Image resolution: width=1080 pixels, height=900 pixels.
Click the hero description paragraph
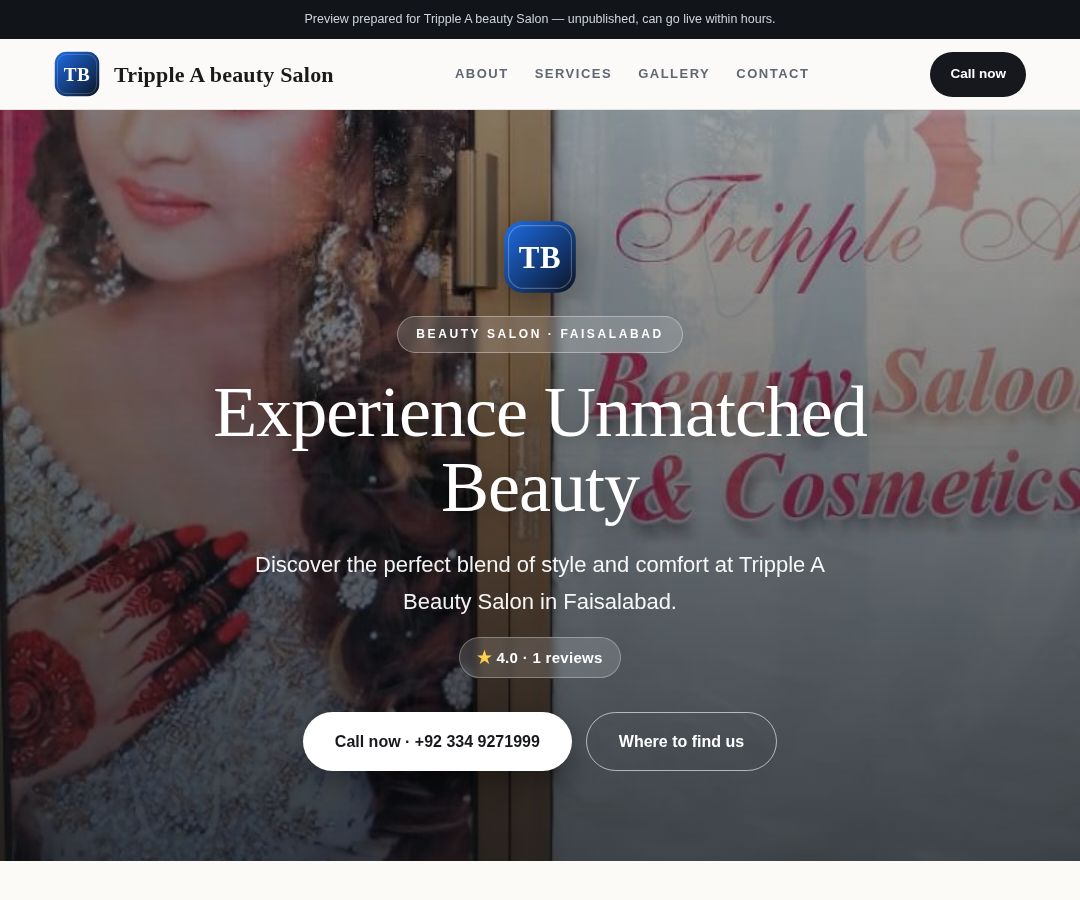[540, 583]
